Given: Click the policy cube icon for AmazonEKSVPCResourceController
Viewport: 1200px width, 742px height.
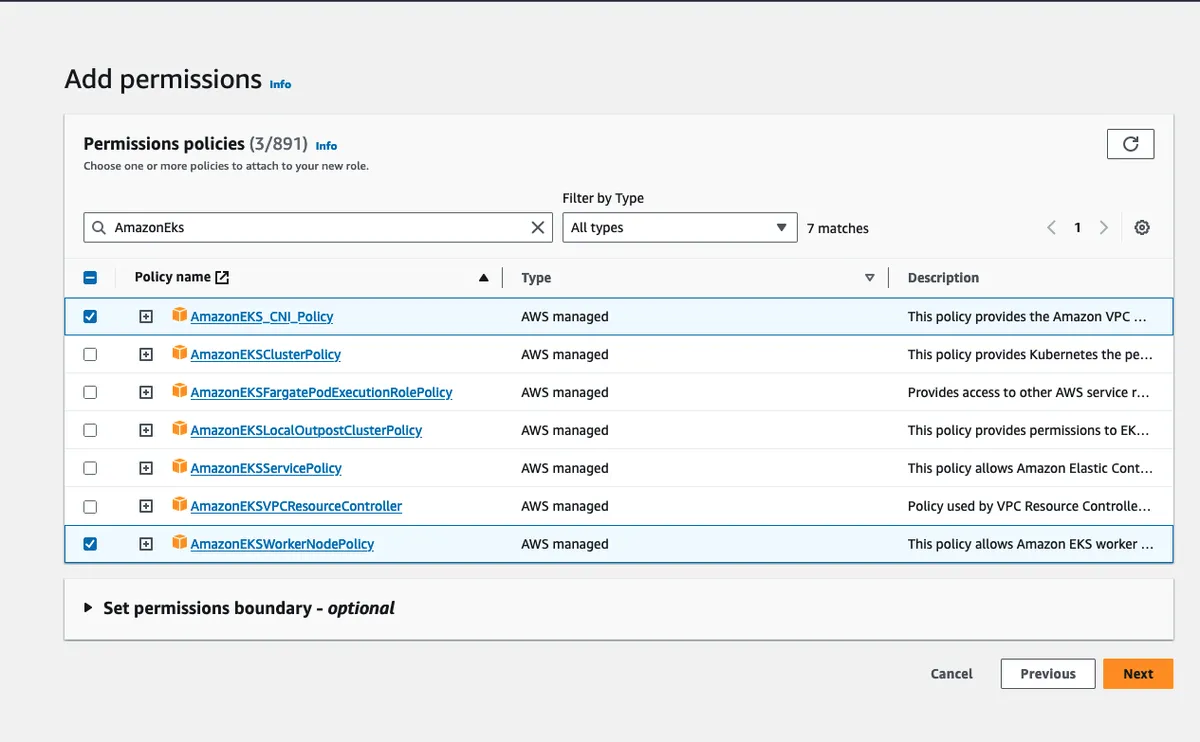Looking at the screenshot, I should (180, 505).
